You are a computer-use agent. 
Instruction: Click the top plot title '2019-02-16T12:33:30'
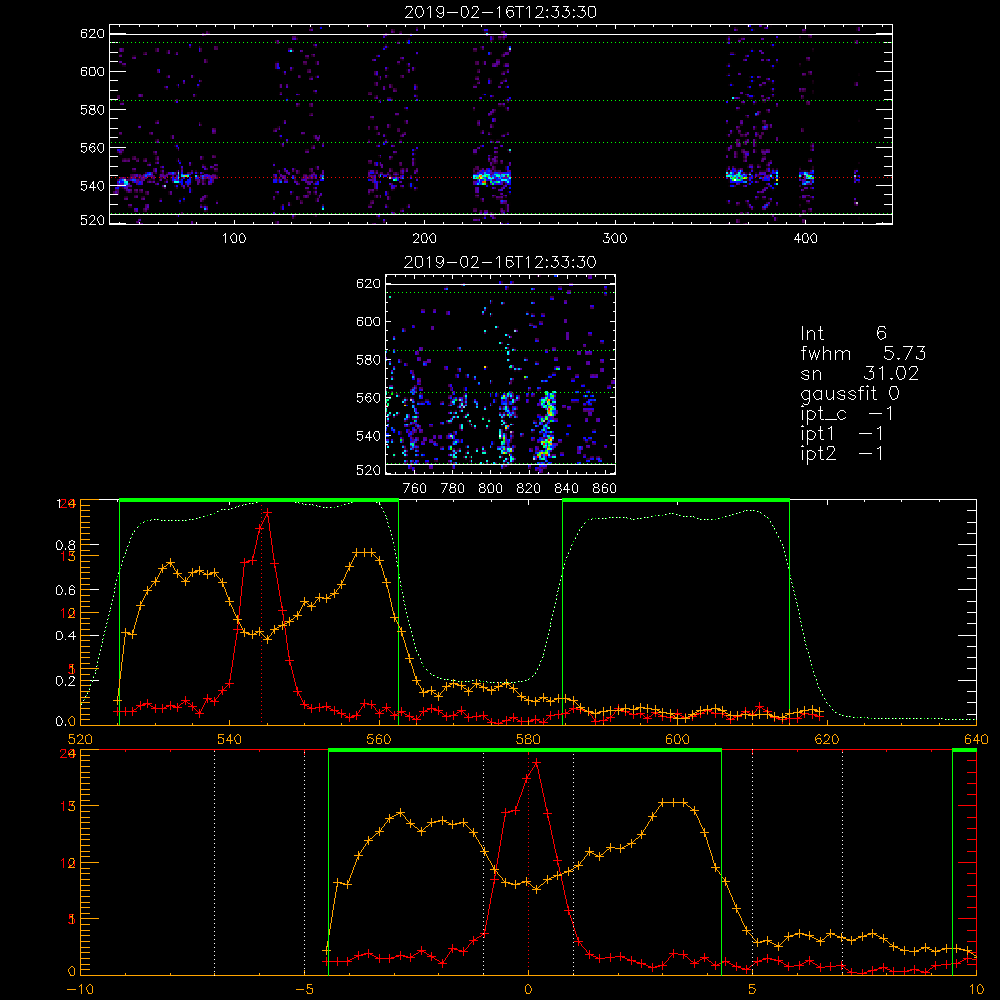point(501,12)
